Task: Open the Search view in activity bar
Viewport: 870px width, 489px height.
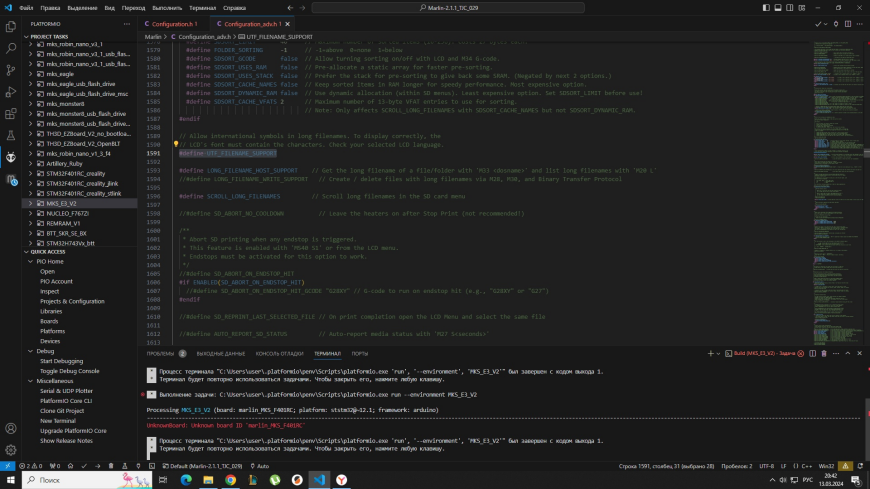Action: tap(10, 46)
